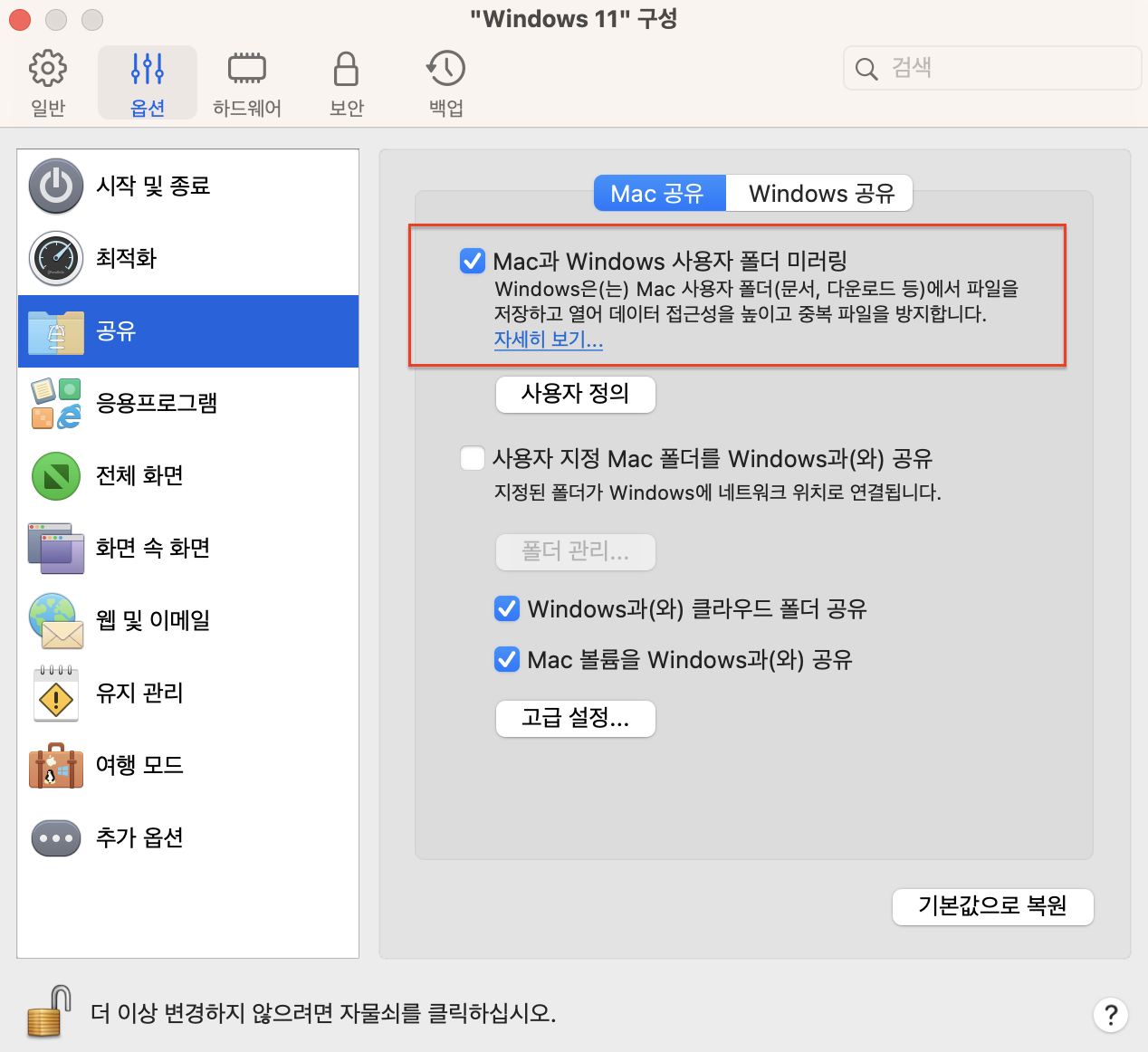
Task: Uncheck Mac과 Windows 사용자 폴더 미러링
Action: (x=473, y=262)
